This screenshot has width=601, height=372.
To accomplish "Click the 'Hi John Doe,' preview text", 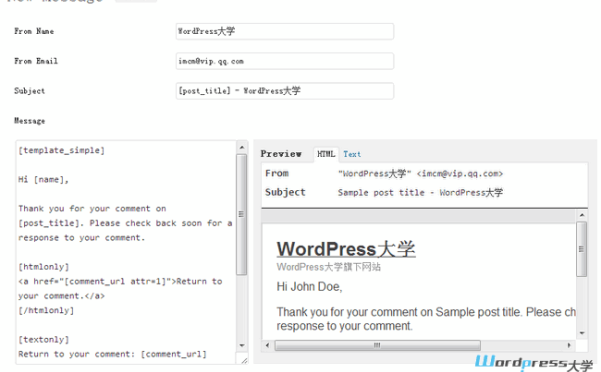I will click(309, 287).
